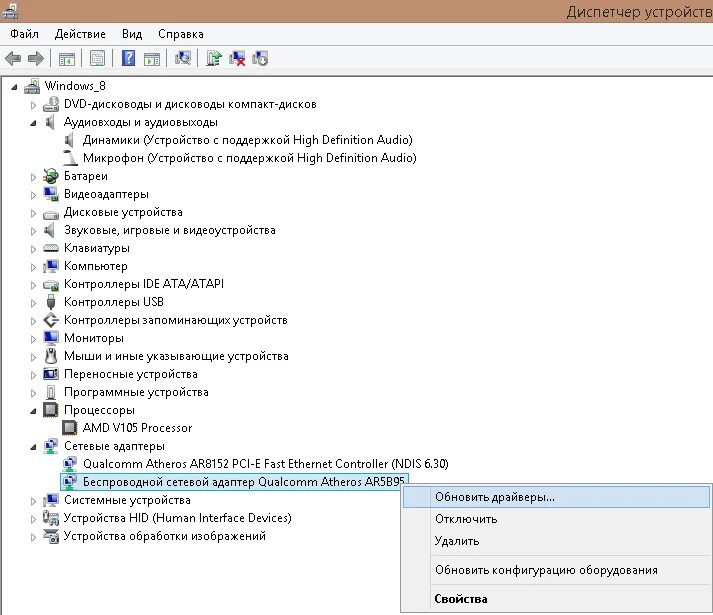Click the Клавиатуры keyboard icon
The image size is (713, 615).
click(51, 248)
